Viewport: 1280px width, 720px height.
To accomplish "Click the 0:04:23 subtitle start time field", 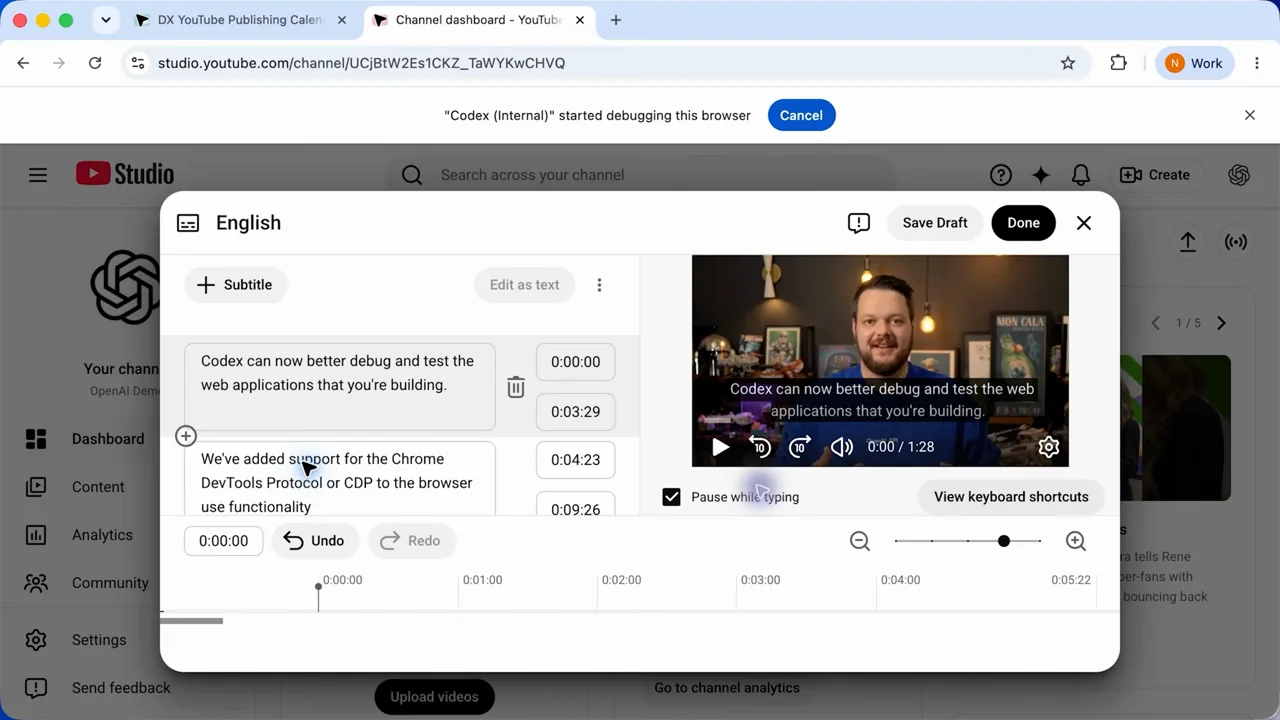I will pos(576,460).
